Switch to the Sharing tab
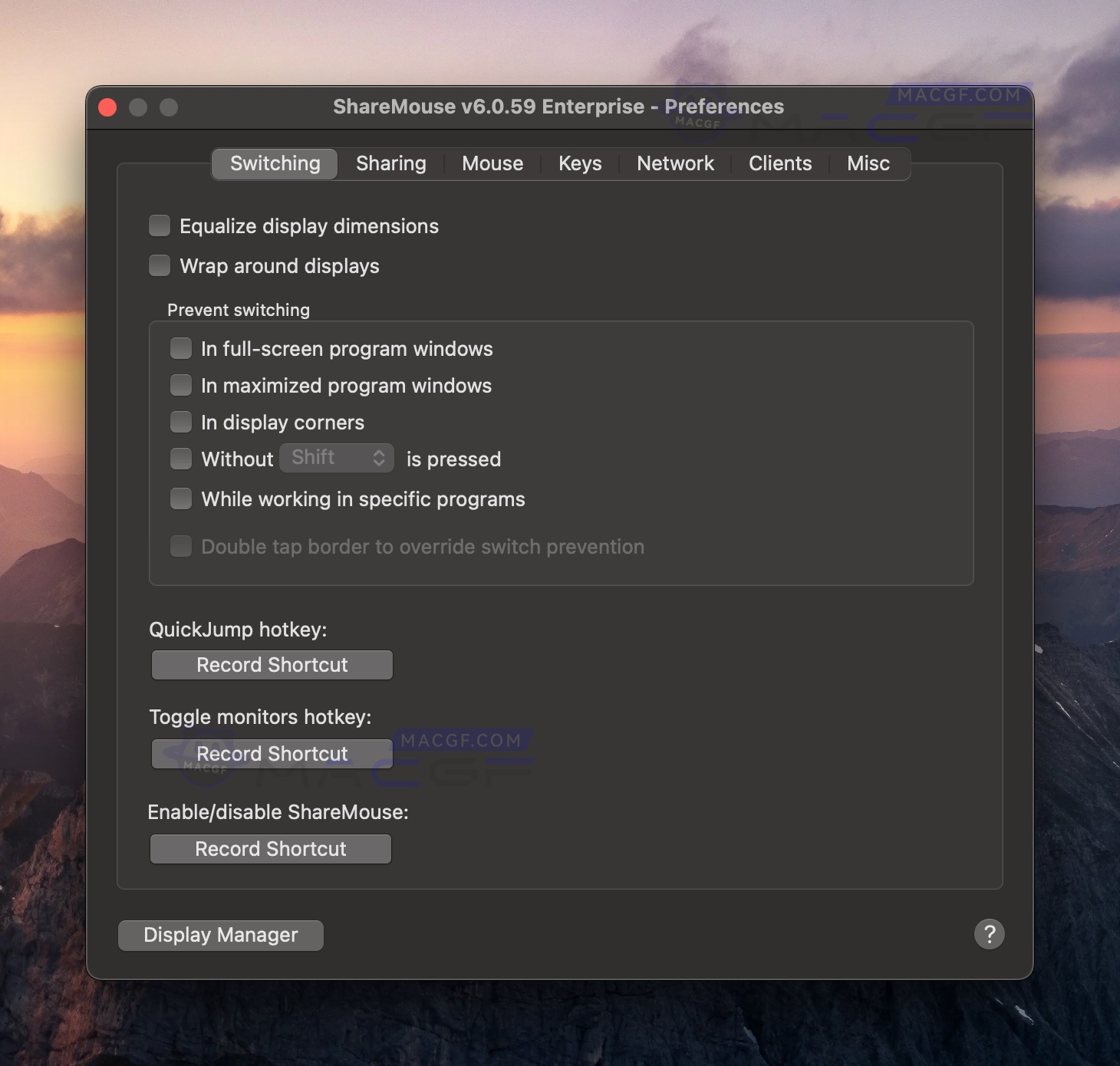This screenshot has width=1120, height=1066. coord(390,163)
